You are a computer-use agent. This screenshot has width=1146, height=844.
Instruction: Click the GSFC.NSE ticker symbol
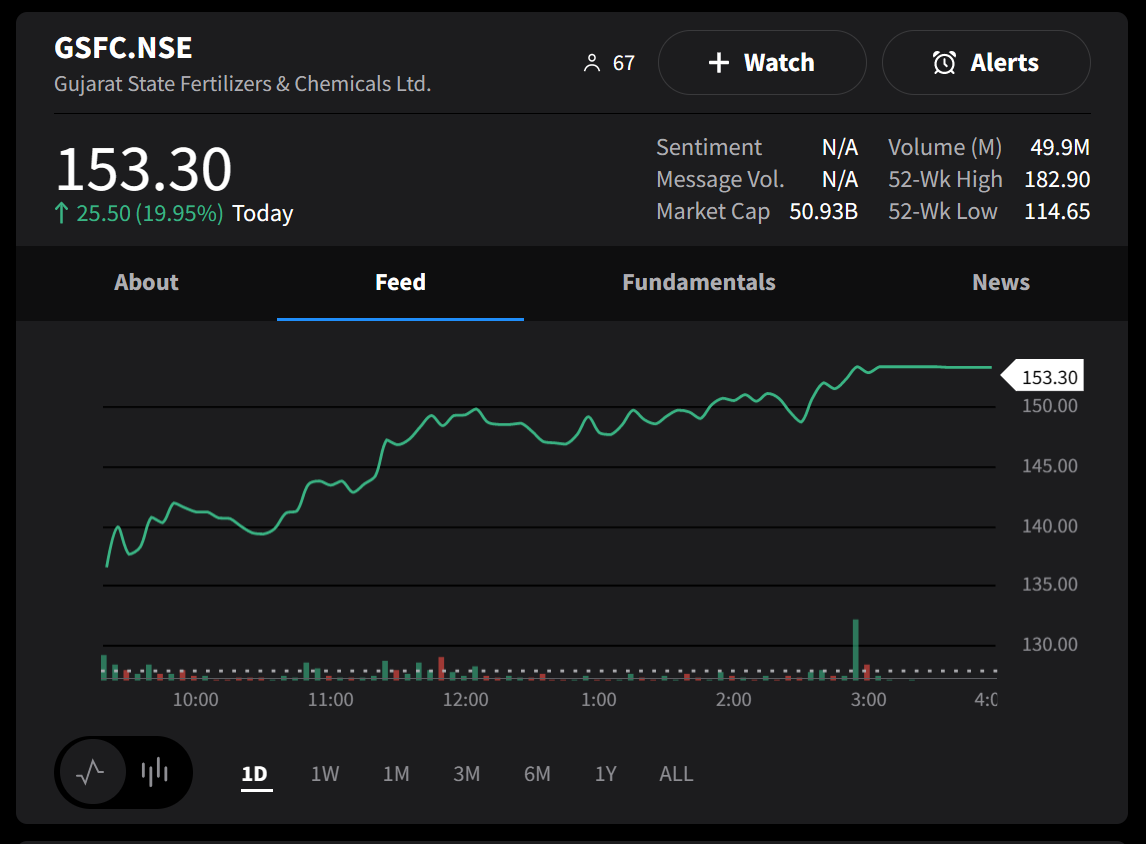pyautogui.click(x=123, y=47)
